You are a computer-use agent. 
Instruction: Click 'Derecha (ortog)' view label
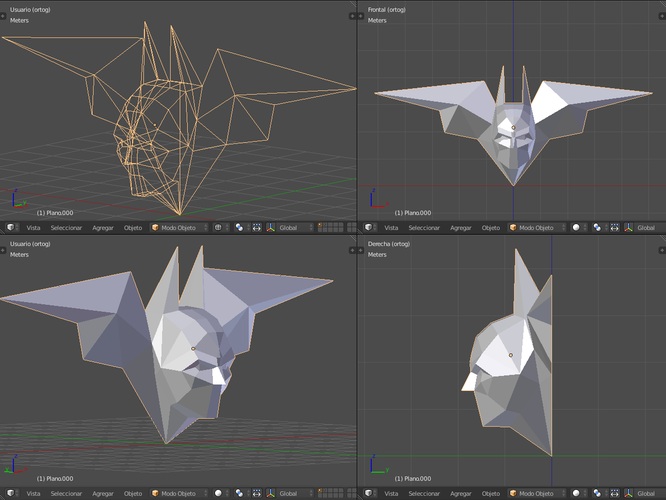click(x=389, y=244)
